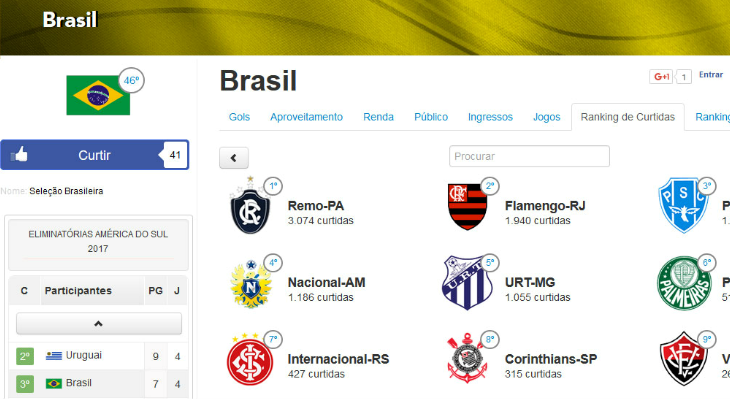Click the URT-MG club crest
730x400 pixels.
467,283
